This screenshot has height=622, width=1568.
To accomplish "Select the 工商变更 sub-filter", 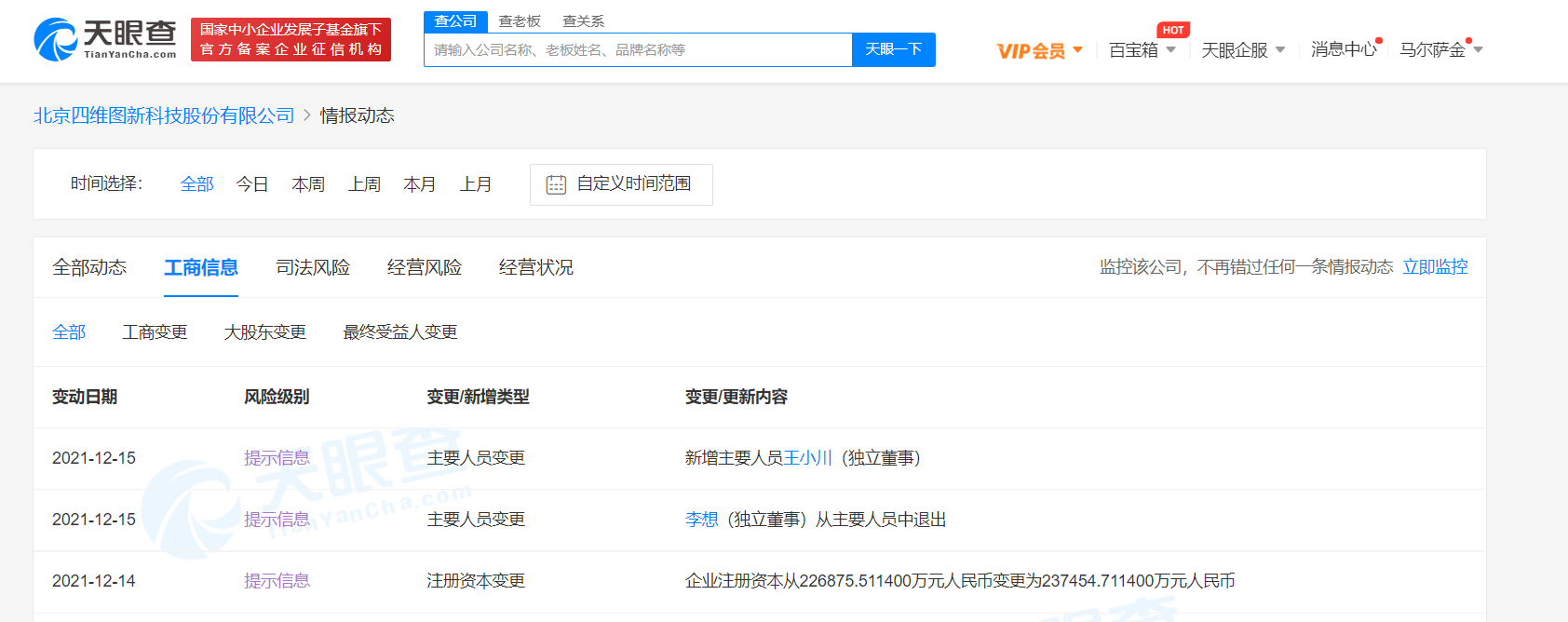I will tap(155, 332).
